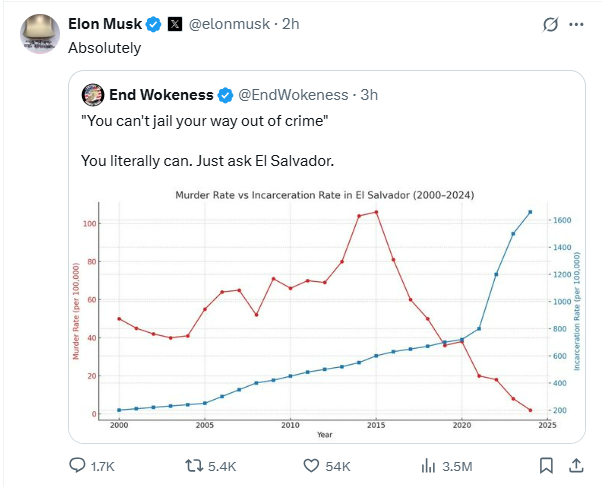Click the "Absolutely" post text
Image resolution: width=602 pixels, height=487 pixels.
click(x=105, y=47)
